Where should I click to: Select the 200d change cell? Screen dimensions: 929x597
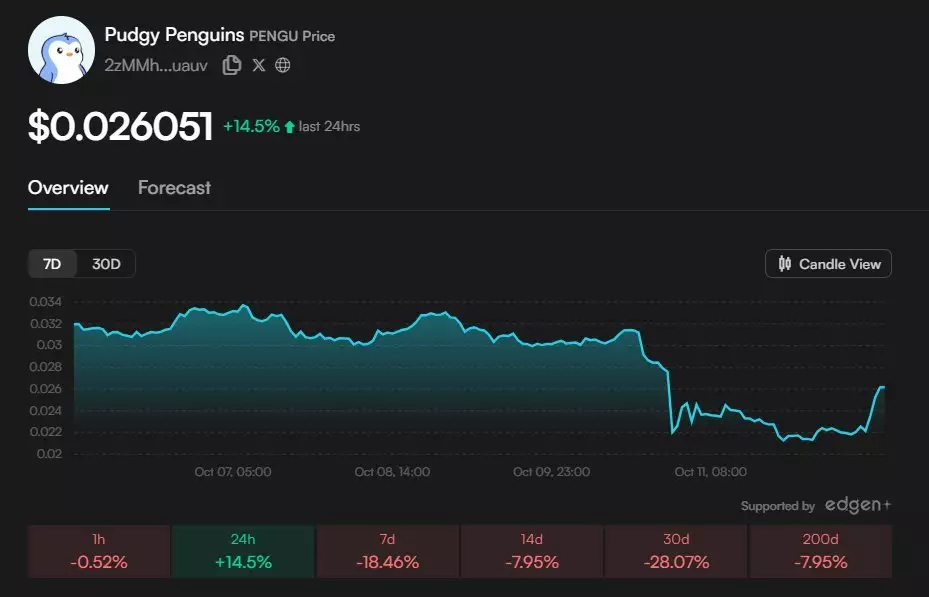tap(820, 551)
